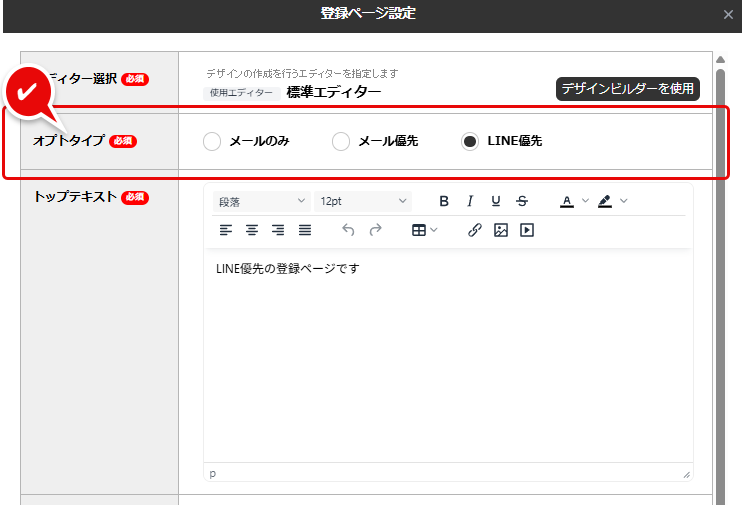Select the メール優先 radio option

click(341, 142)
